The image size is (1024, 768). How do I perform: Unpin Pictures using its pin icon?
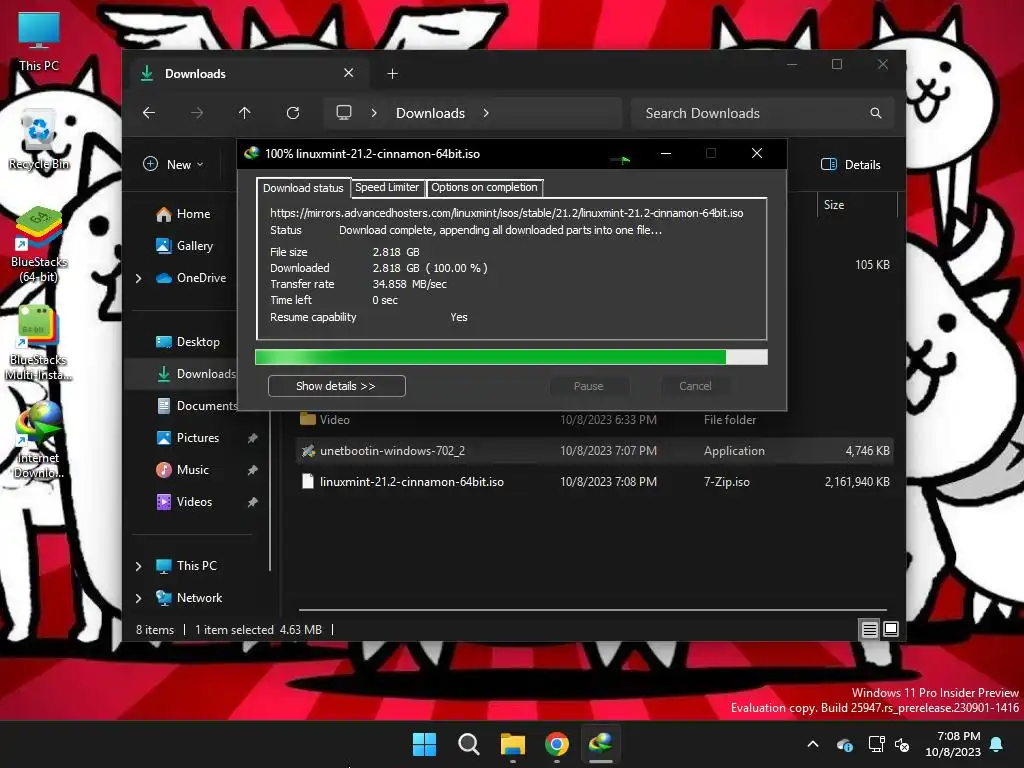pyautogui.click(x=253, y=438)
